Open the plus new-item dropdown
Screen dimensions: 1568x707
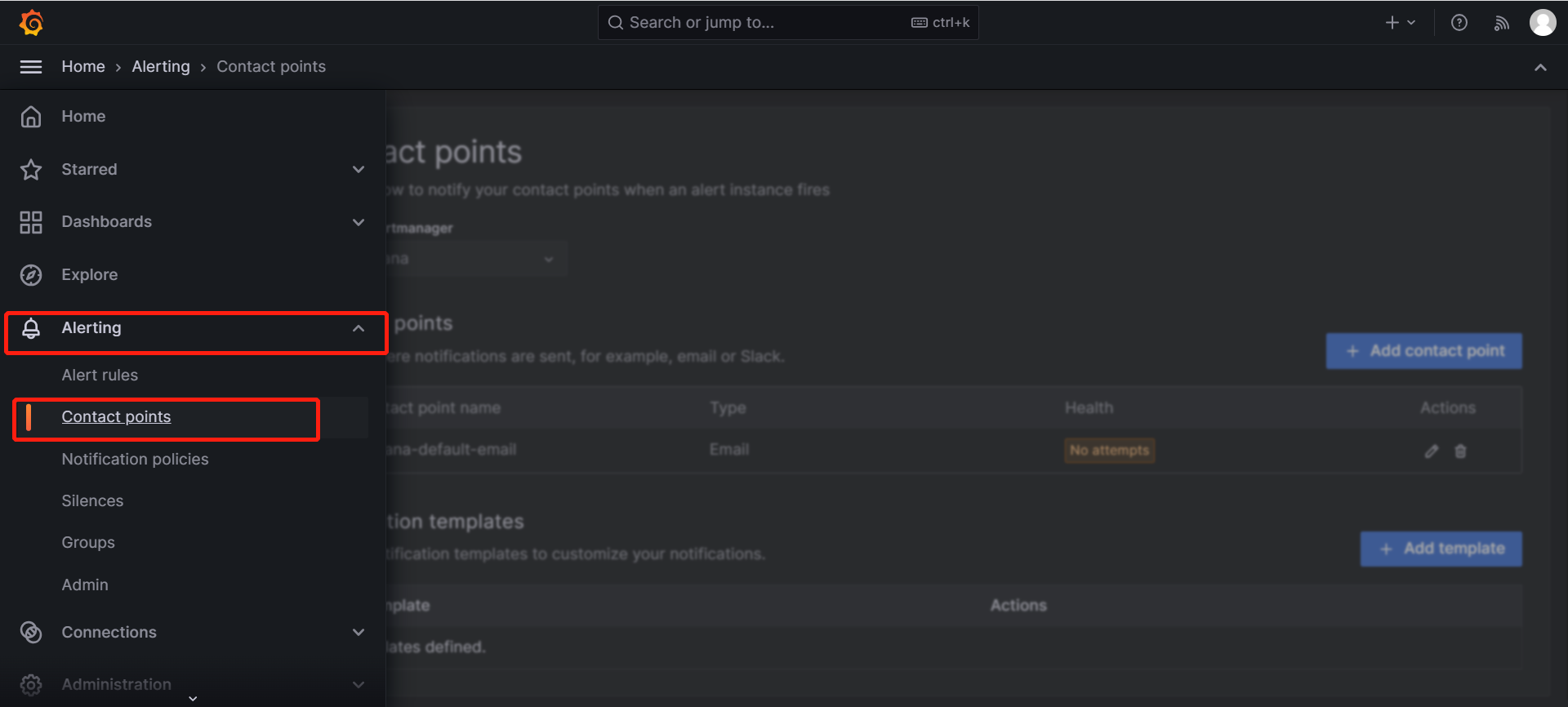pyautogui.click(x=1400, y=23)
